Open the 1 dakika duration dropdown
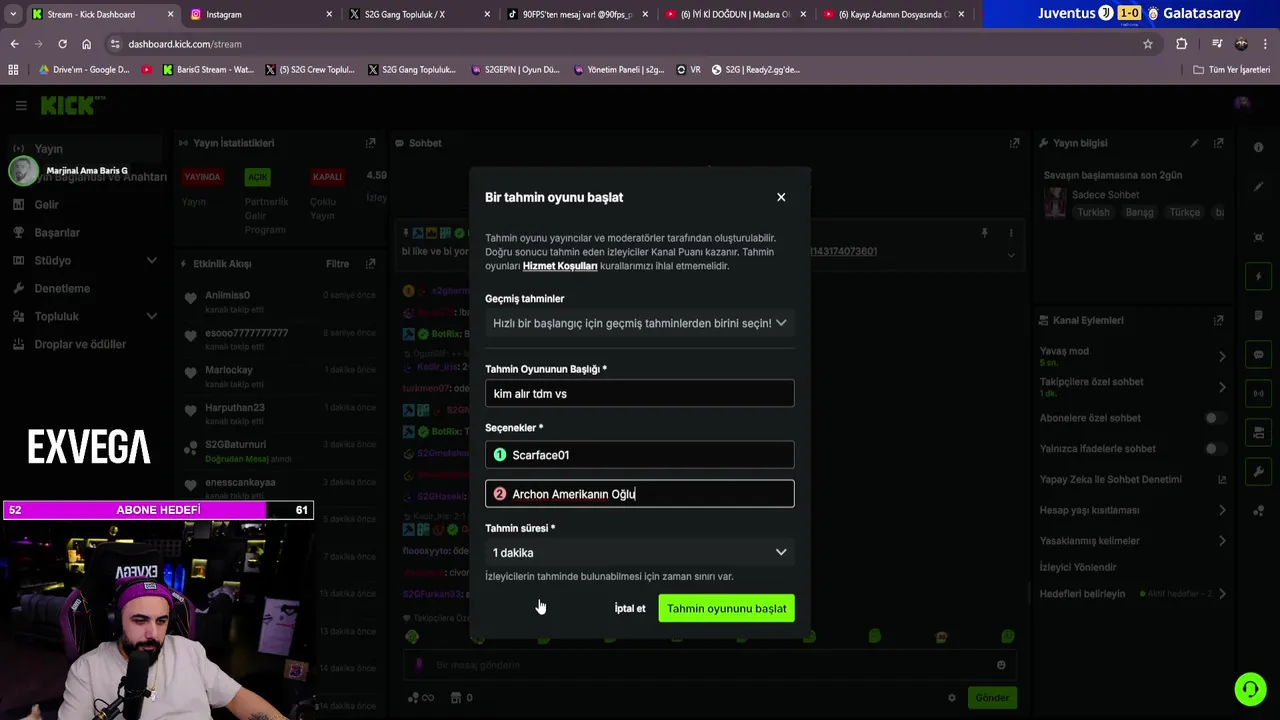Image resolution: width=1280 pixels, height=720 pixels. coord(640,552)
